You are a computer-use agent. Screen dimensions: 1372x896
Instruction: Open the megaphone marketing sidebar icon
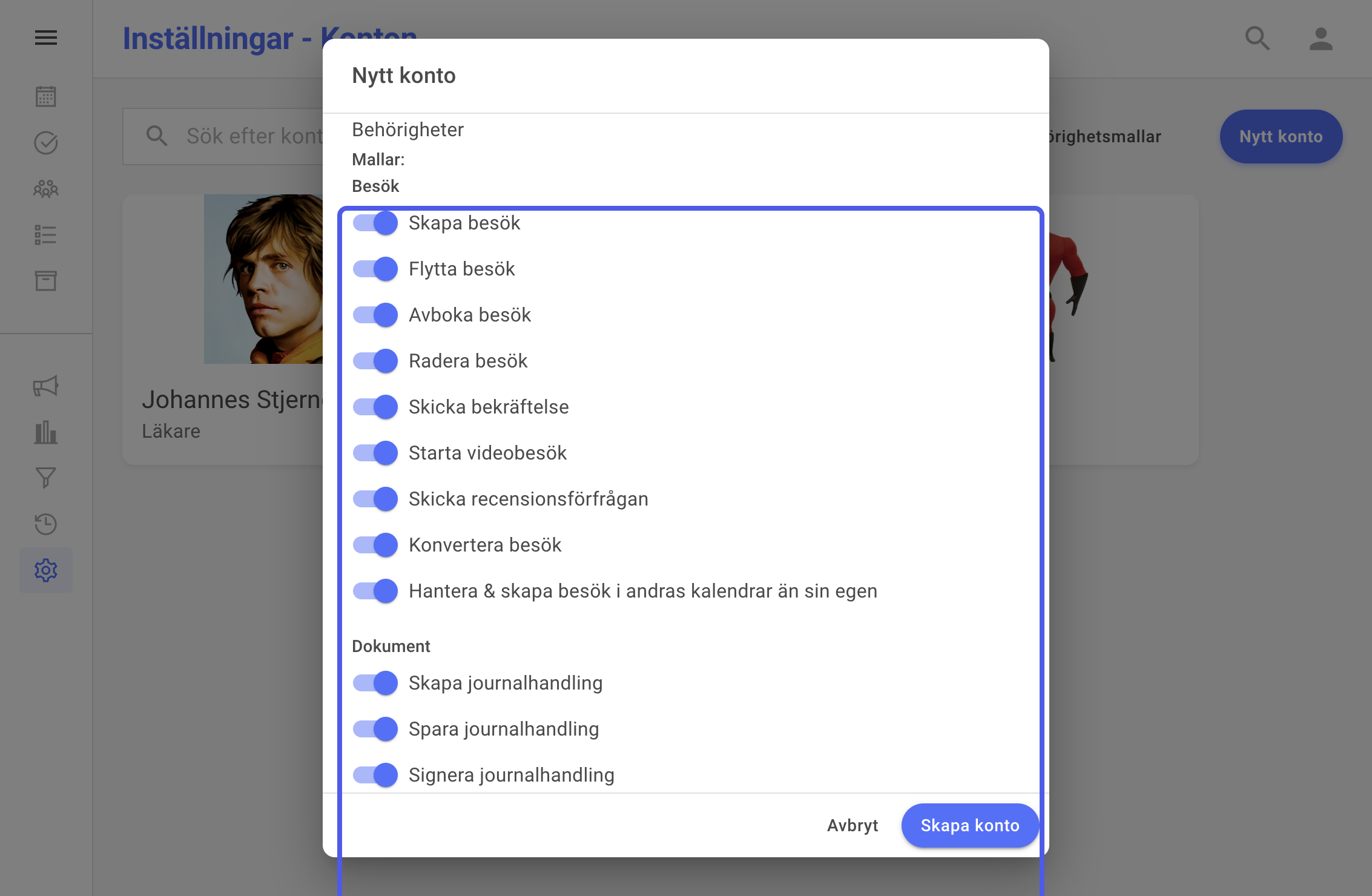pos(46,386)
